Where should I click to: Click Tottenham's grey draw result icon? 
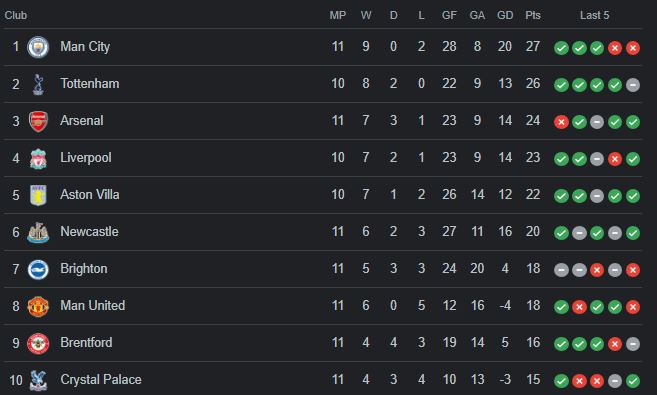tap(633, 85)
